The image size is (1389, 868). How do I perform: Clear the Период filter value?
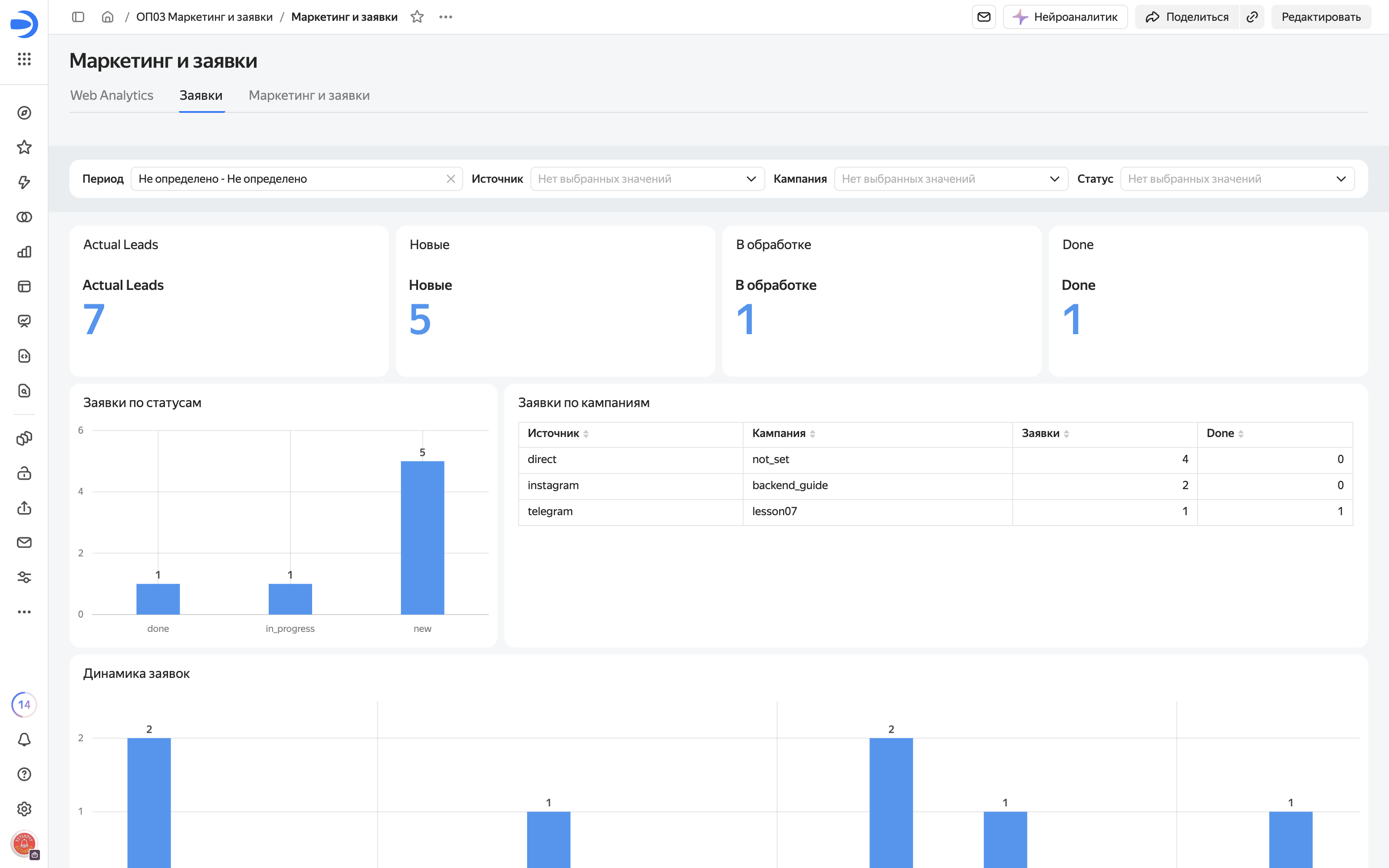click(x=451, y=179)
